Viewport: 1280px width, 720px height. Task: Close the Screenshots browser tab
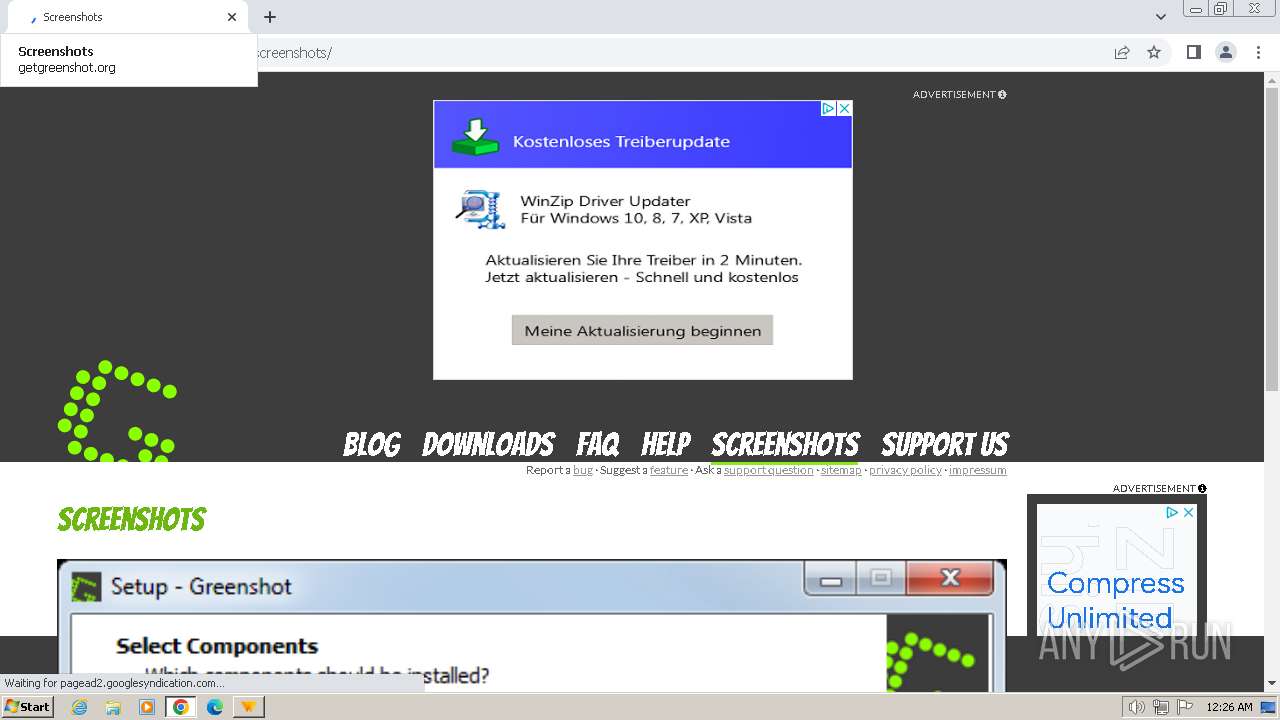click(232, 17)
